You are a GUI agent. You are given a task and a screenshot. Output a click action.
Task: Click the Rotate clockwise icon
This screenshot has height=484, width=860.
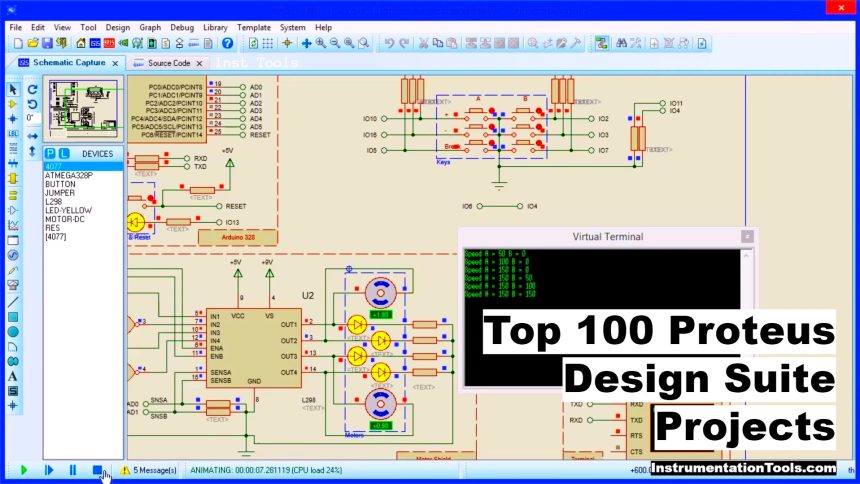[x=32, y=89]
